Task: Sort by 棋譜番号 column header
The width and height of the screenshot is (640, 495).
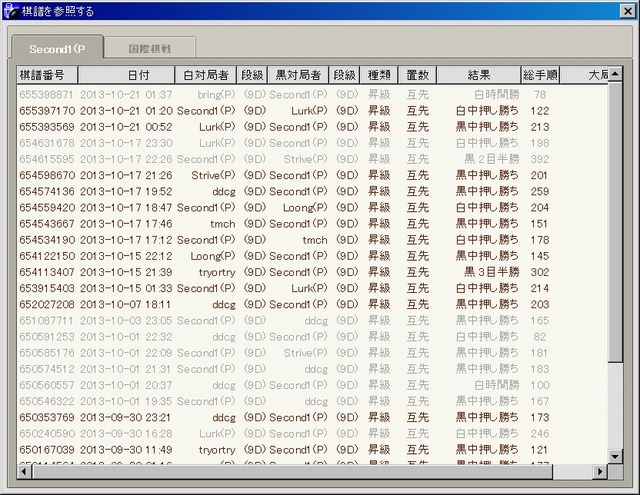Action: [47, 75]
